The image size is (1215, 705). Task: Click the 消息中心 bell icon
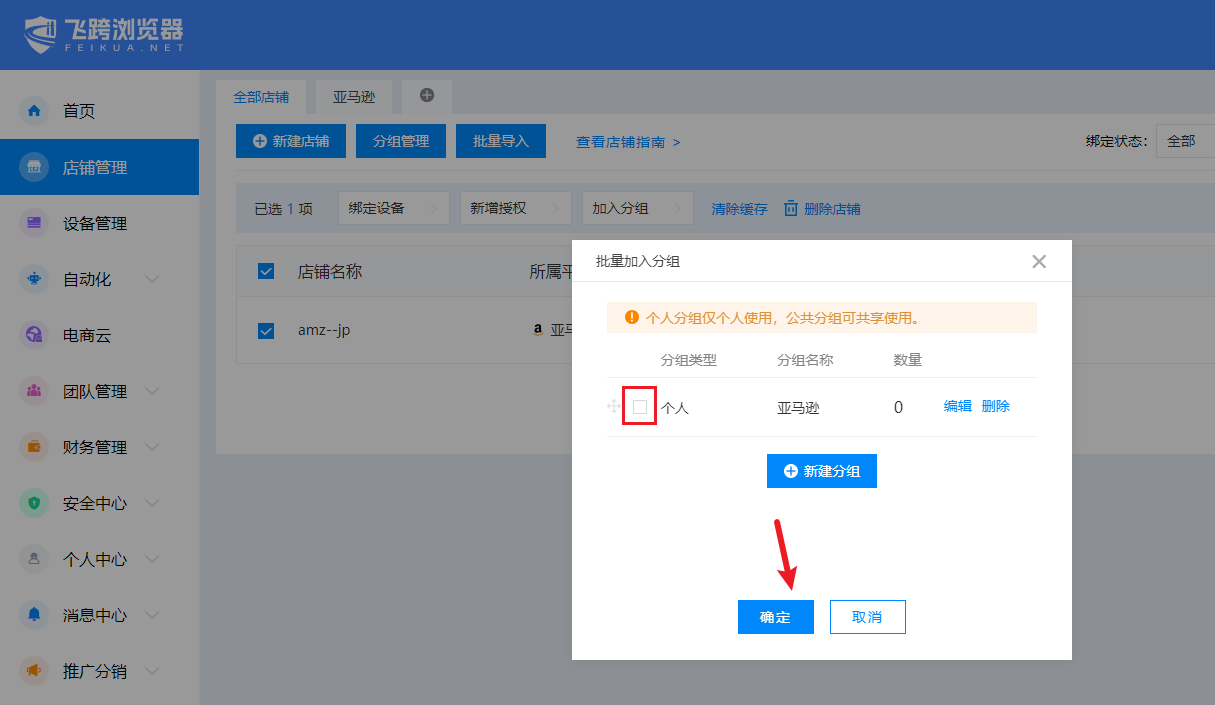(x=34, y=615)
